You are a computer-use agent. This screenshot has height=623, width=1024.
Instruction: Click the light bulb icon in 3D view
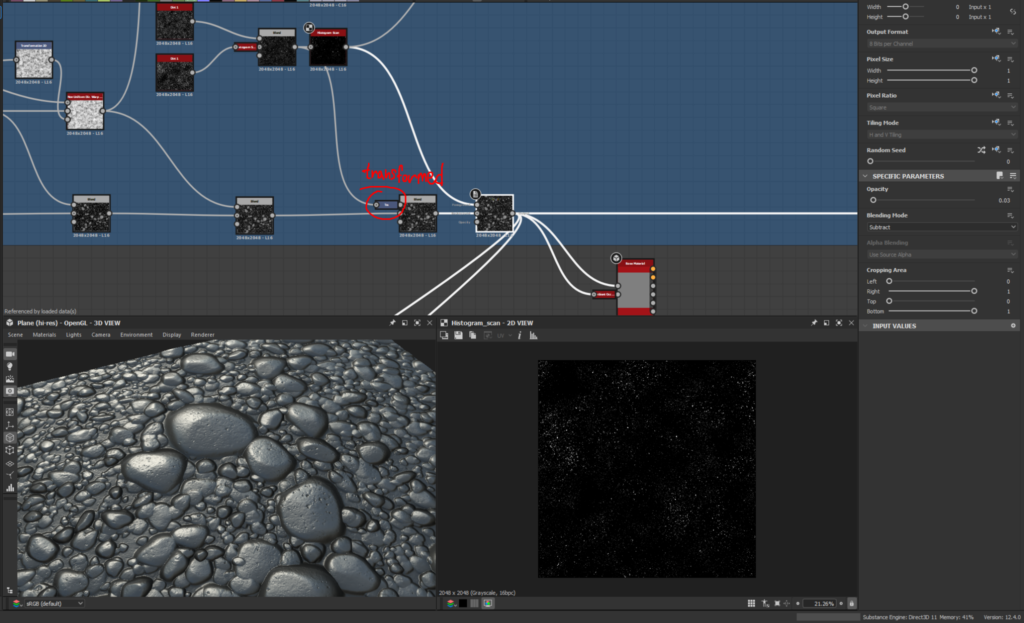(11, 367)
